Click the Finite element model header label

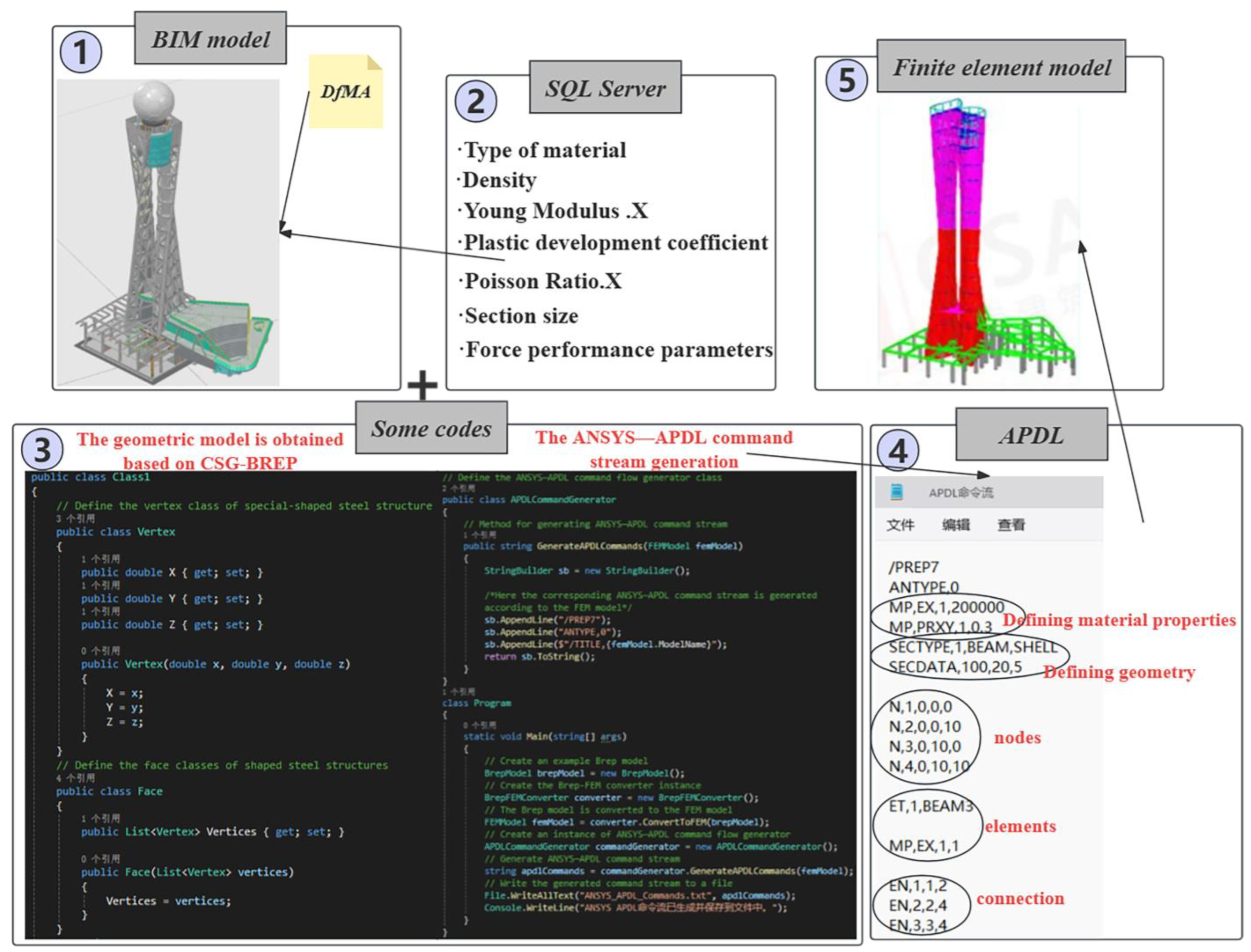click(1001, 67)
